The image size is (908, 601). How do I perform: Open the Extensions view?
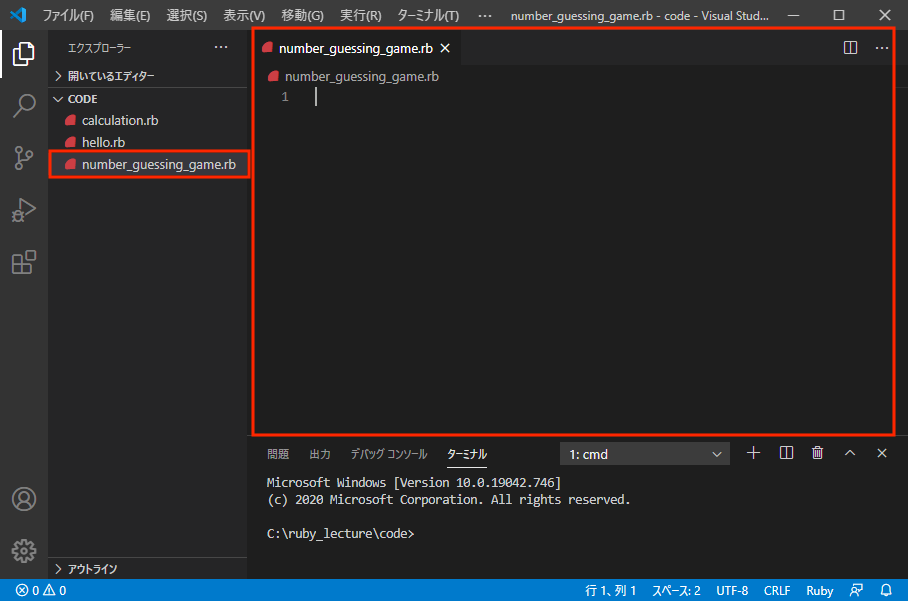24,262
